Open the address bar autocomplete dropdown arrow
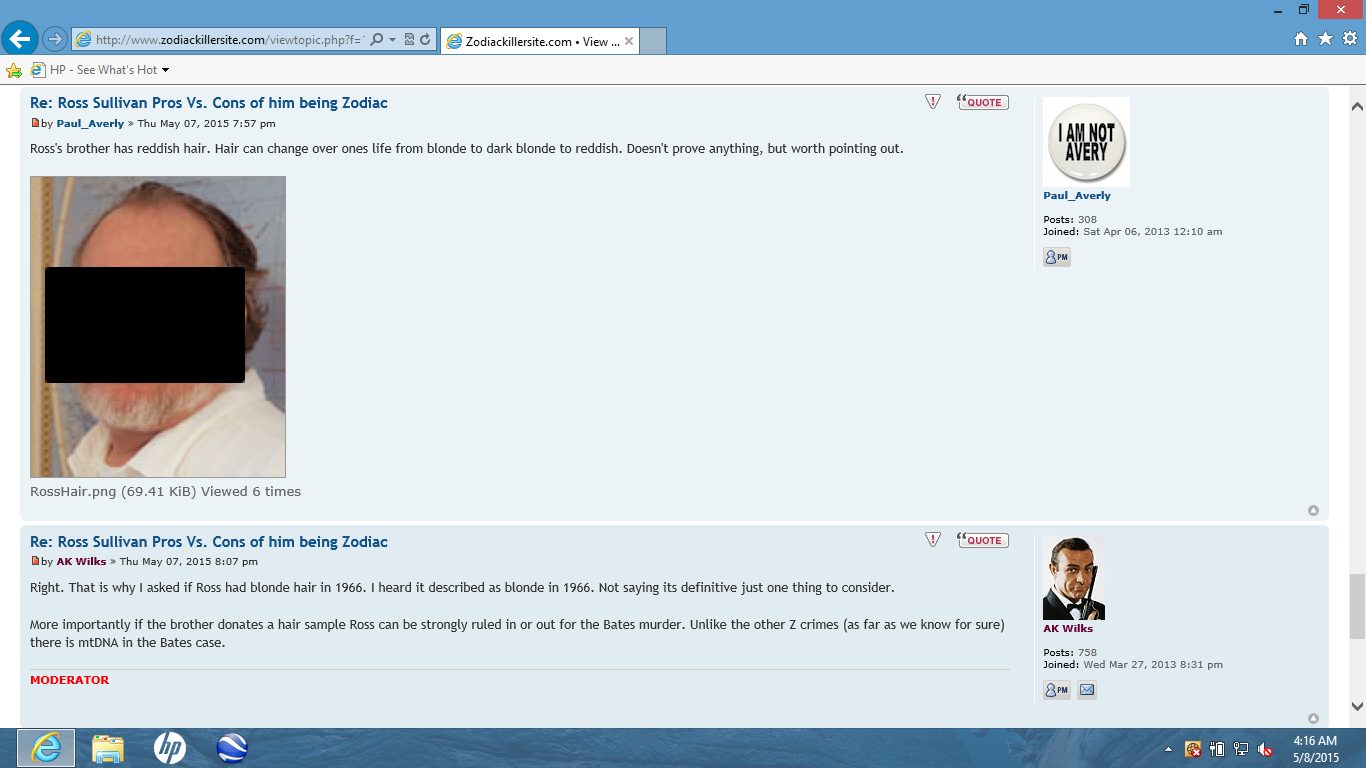 (393, 40)
